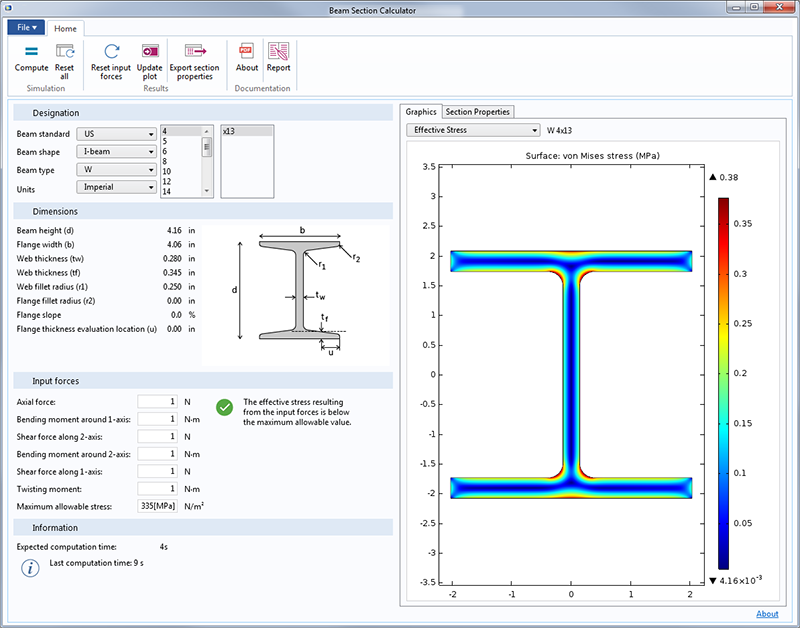Generate the Report icon
The height and width of the screenshot is (628, 800).
278,52
